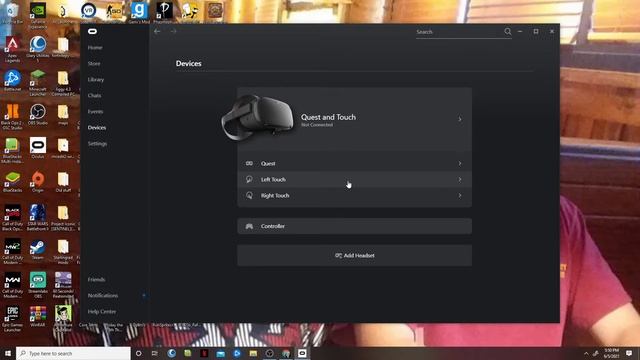Open Task View on the taskbar
This screenshot has width=640, height=360.
coord(155,353)
